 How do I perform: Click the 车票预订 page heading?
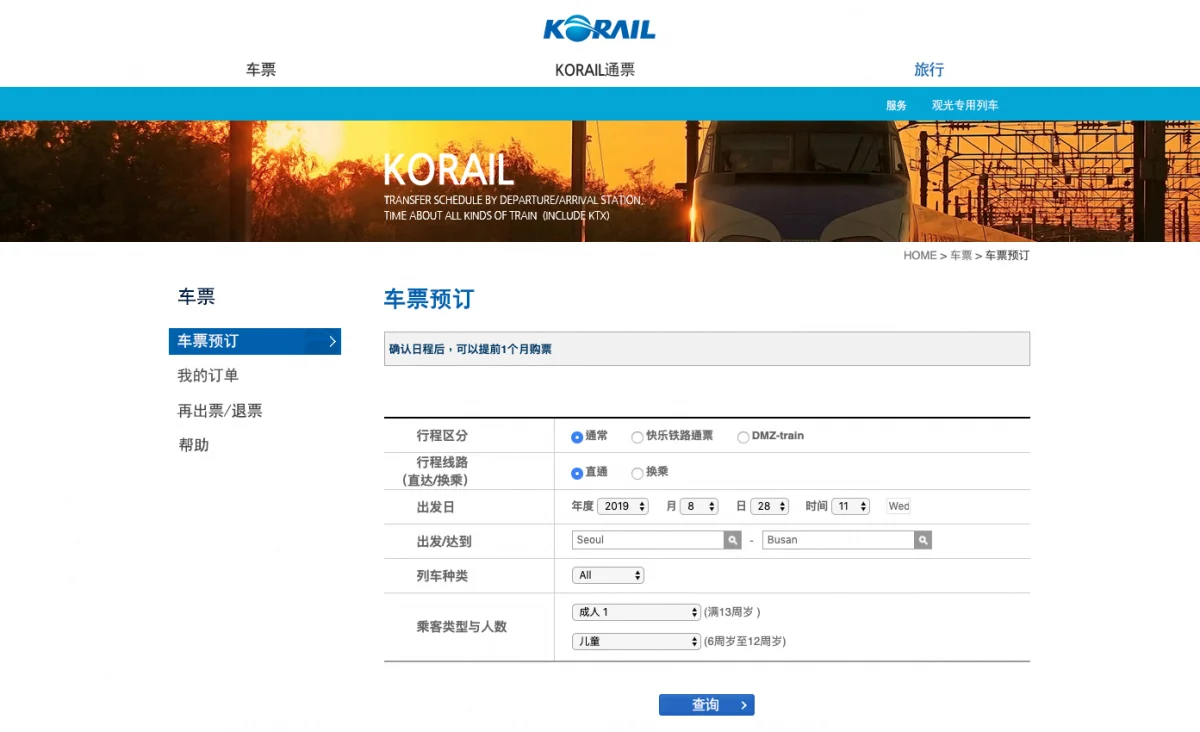pyautogui.click(x=429, y=299)
